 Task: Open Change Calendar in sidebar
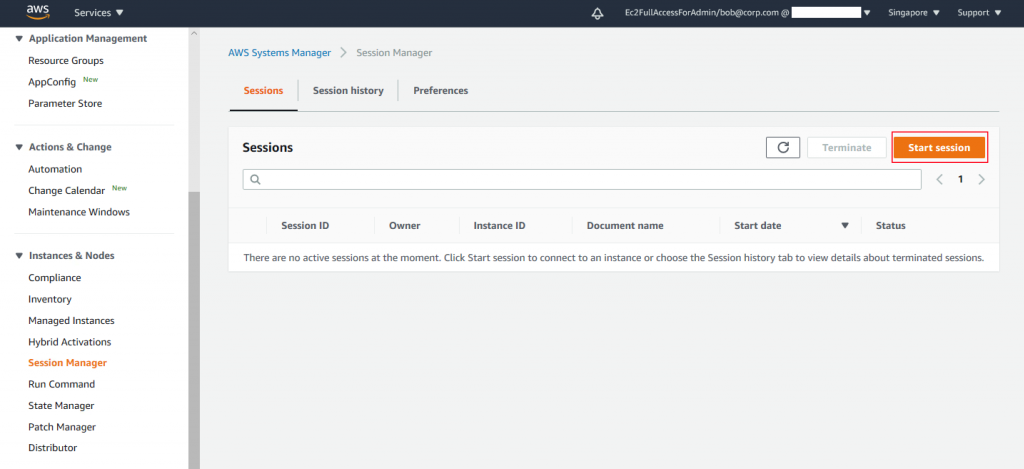67,191
